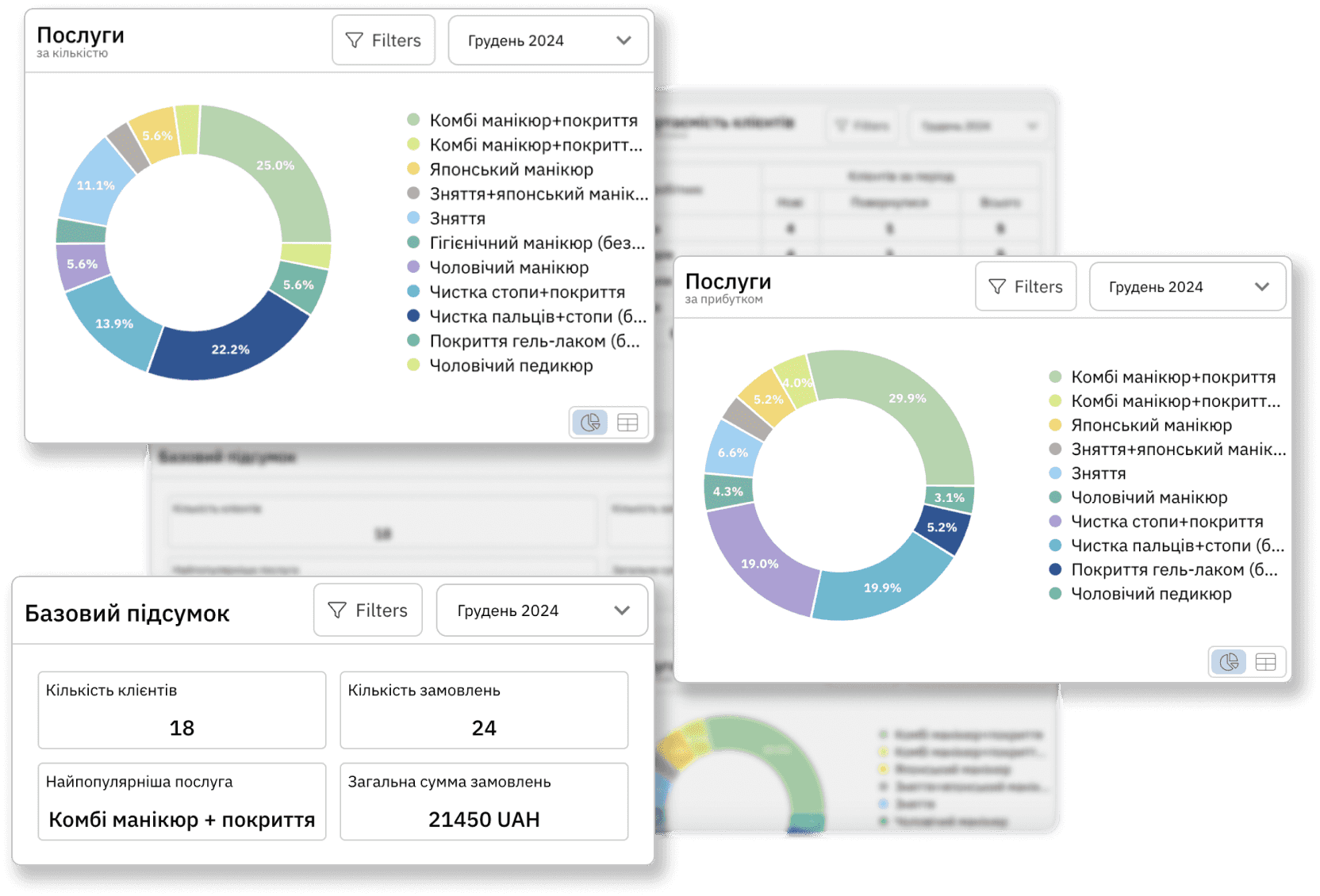Open the Кількість клієнтів summary card
The image size is (1320, 896).
coord(182,710)
